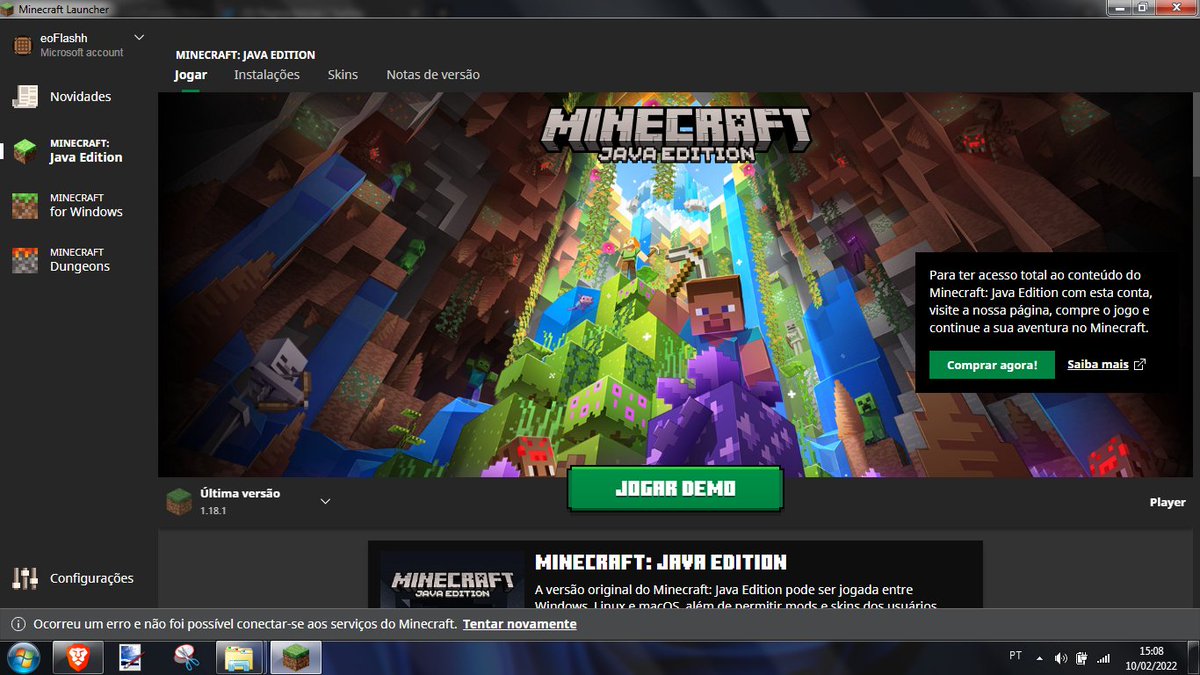
Task: Open the Snipping Tool taskbar icon
Action: 186,657
